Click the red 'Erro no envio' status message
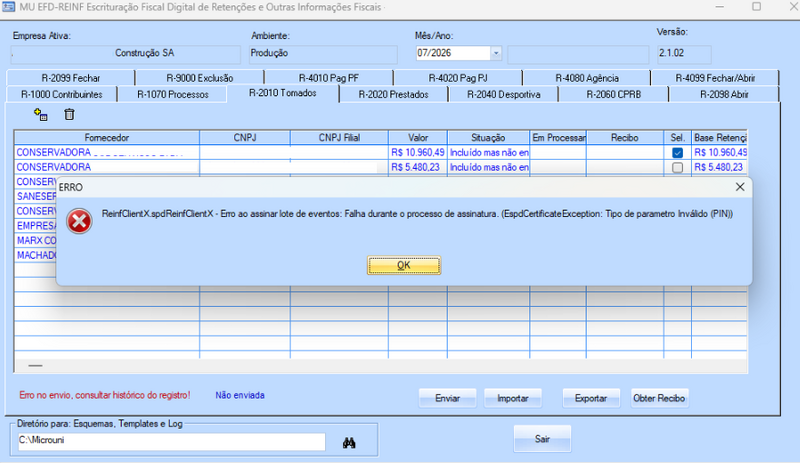 coord(105,395)
